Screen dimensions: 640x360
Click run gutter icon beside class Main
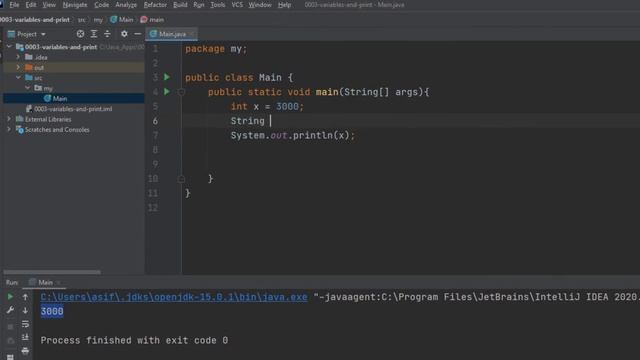click(167, 77)
